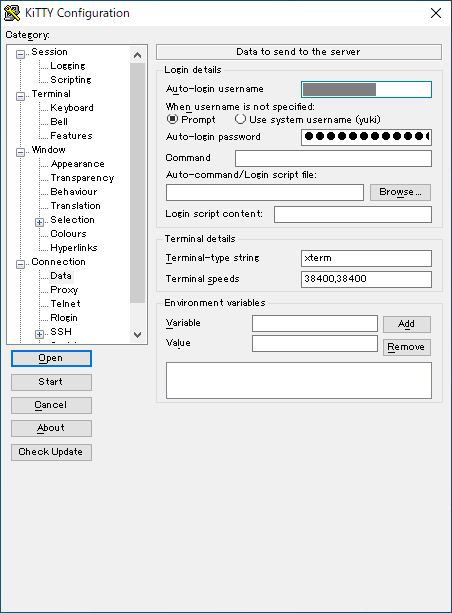The height and width of the screenshot is (613, 452).
Task: Collapse the Connection tree node
Action: coord(20,264)
